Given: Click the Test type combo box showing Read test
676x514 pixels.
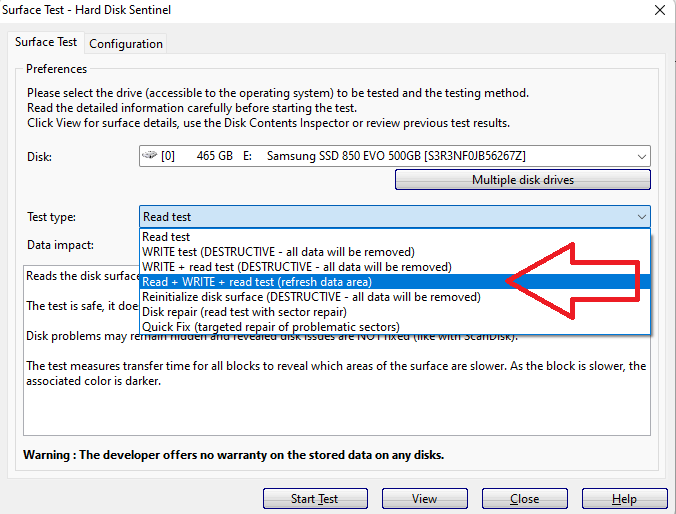Looking at the screenshot, I should click(394, 216).
